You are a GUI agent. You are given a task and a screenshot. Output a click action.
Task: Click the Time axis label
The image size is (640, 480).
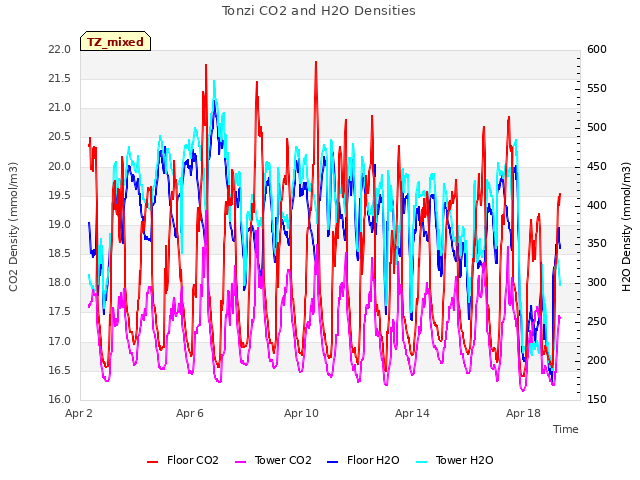[565, 429]
